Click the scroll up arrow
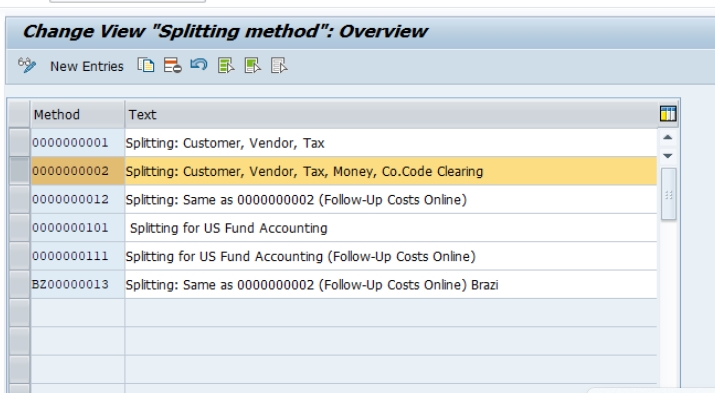The width and height of the screenshot is (715, 393). pos(668,137)
